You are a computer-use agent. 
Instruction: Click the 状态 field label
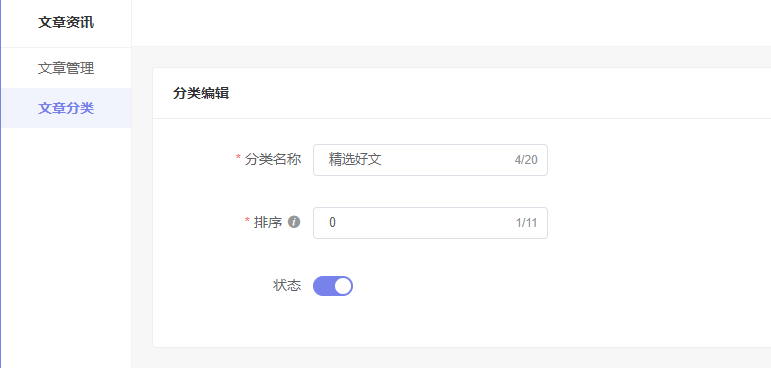click(287, 286)
